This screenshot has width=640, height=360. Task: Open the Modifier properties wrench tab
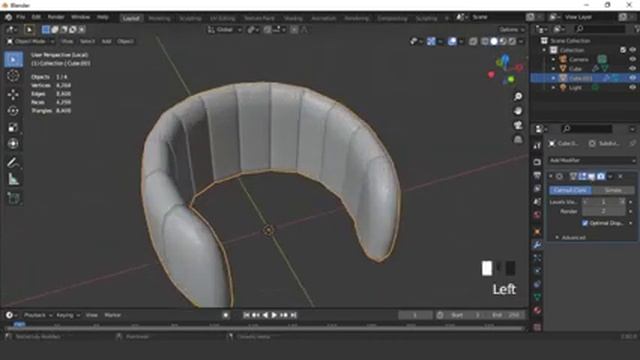[x=537, y=244]
